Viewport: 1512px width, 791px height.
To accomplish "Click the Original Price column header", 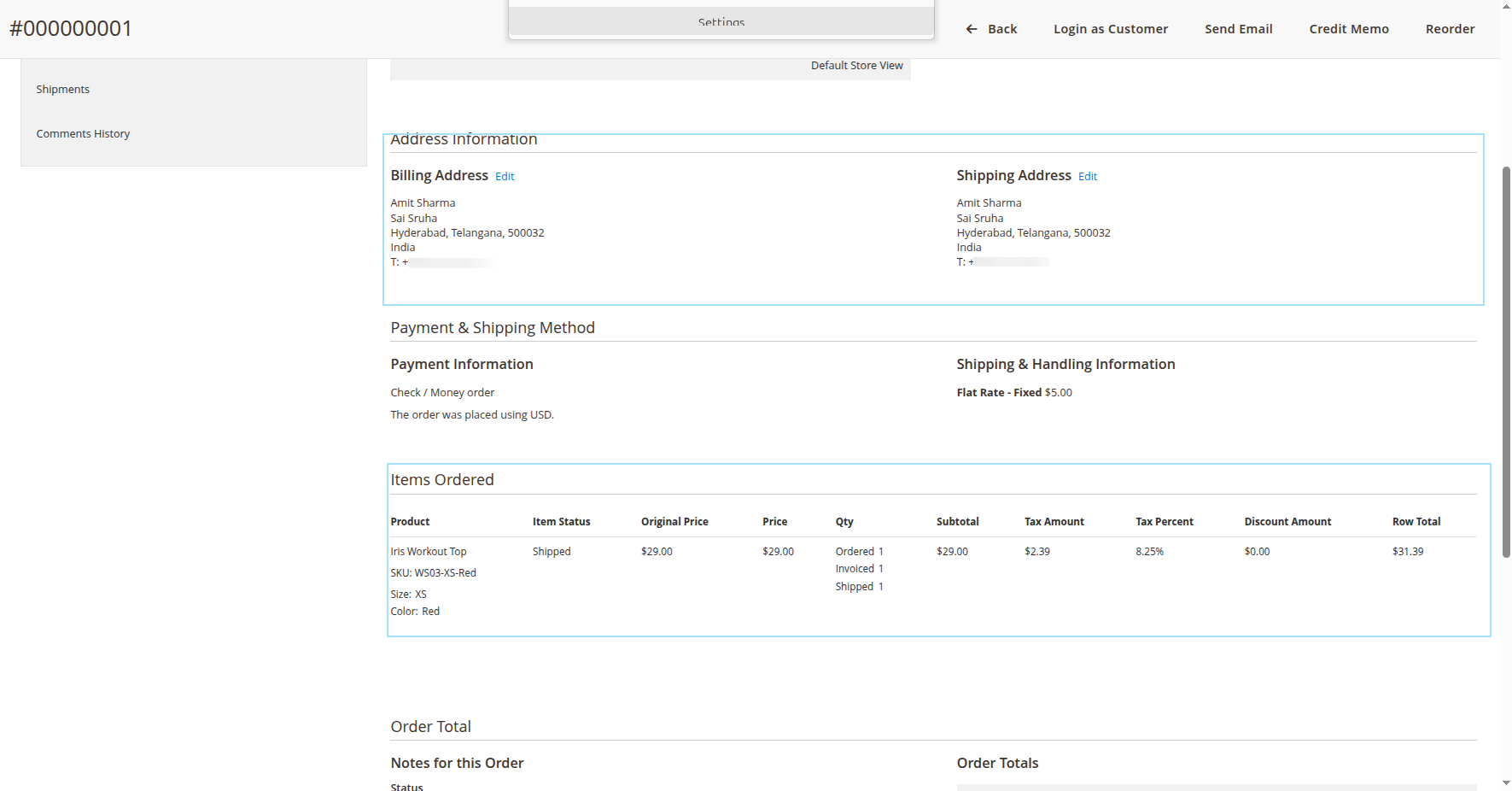I will [x=674, y=522].
